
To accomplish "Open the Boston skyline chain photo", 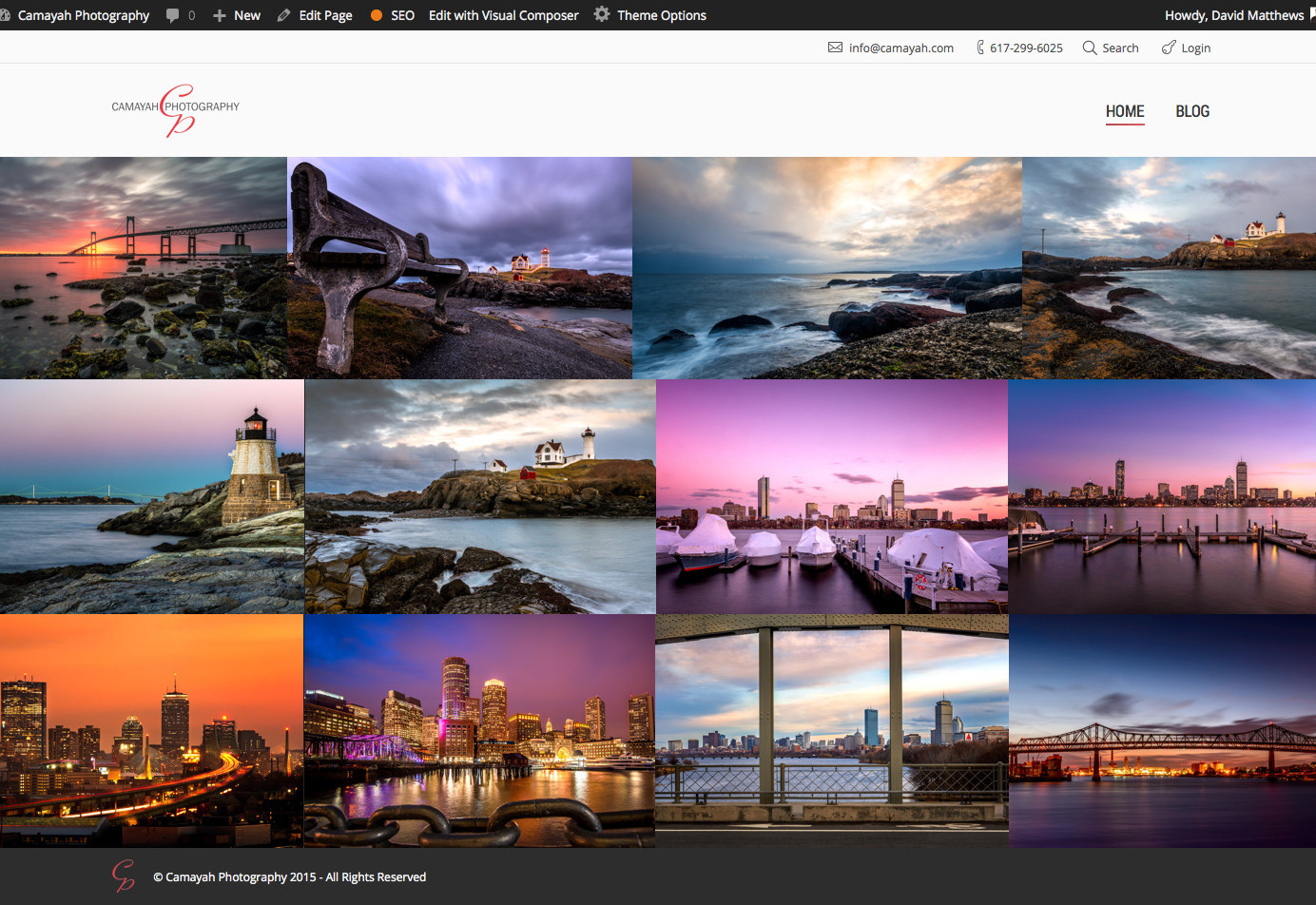I will coord(479,730).
